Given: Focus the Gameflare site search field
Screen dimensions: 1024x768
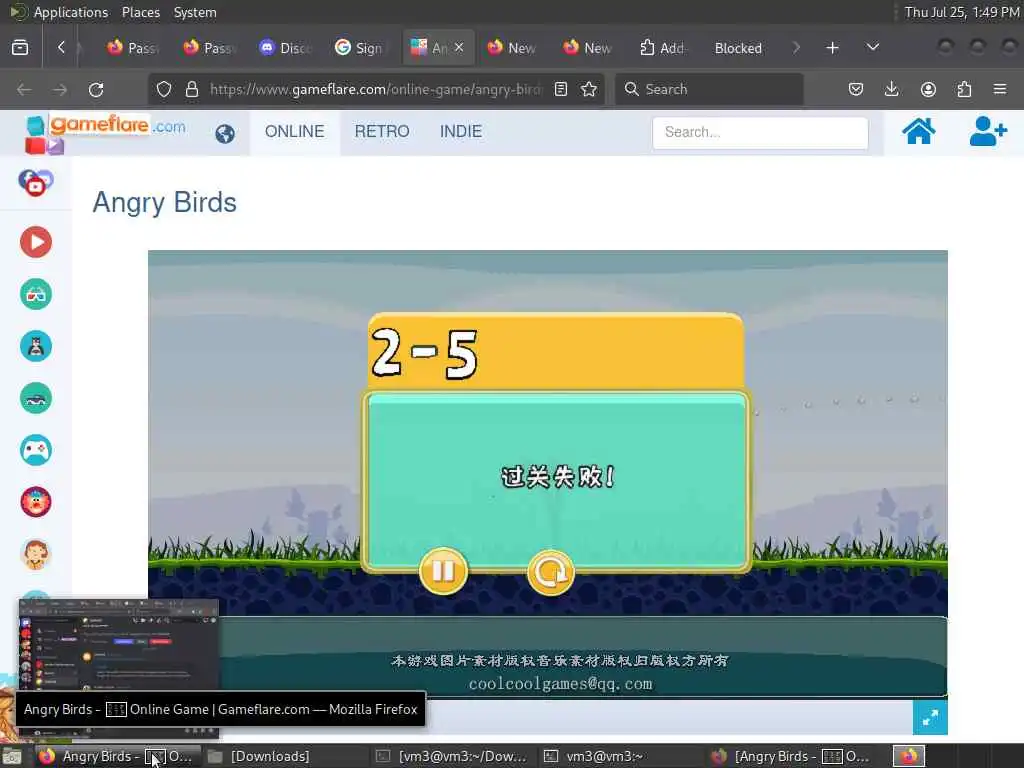Looking at the screenshot, I should tap(760, 133).
